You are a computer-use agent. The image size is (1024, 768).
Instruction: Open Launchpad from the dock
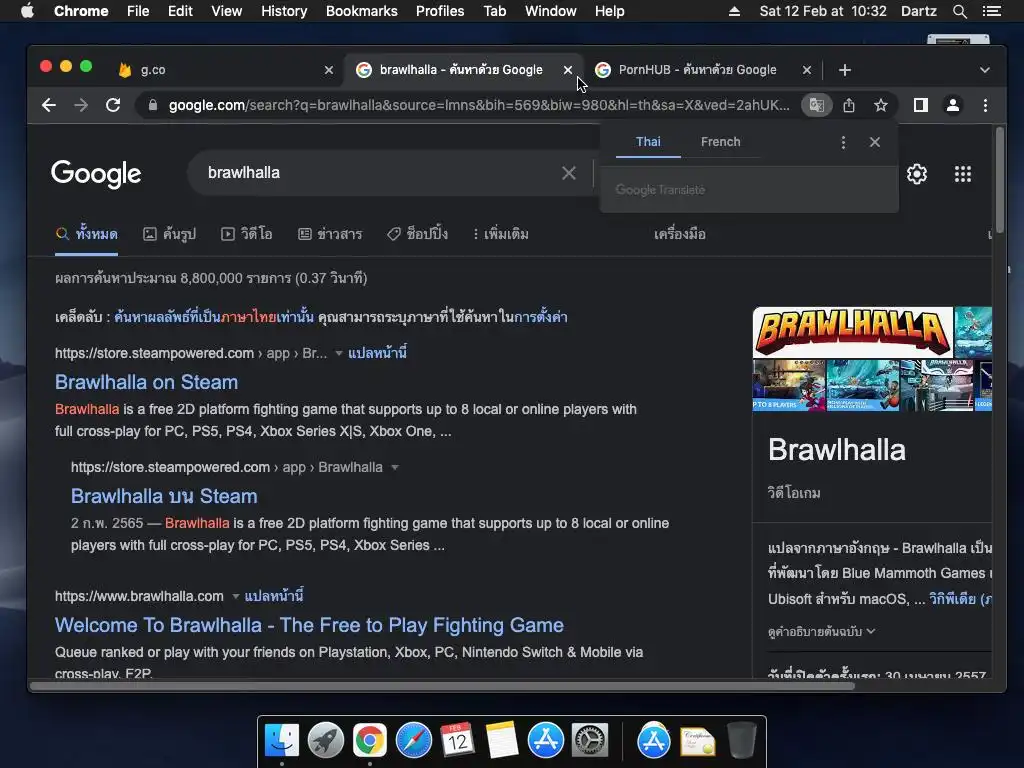[x=325, y=741]
